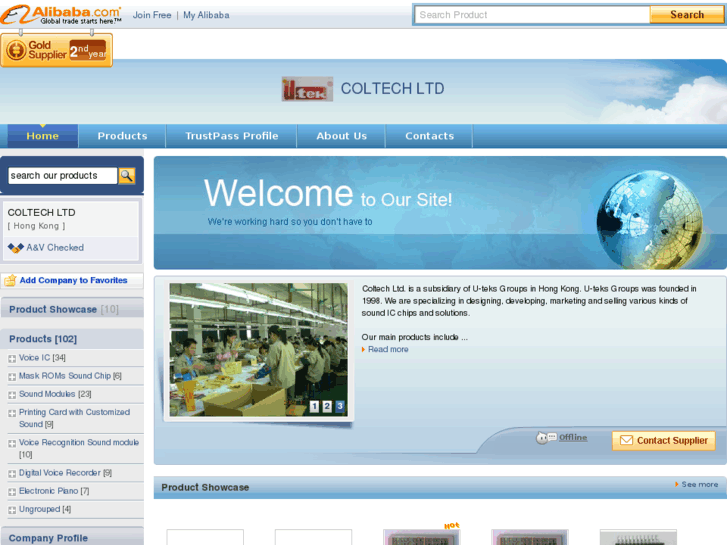Viewport: 727px width, 545px height.
Task: Open Voice IC [34] product list
Action: point(42,358)
